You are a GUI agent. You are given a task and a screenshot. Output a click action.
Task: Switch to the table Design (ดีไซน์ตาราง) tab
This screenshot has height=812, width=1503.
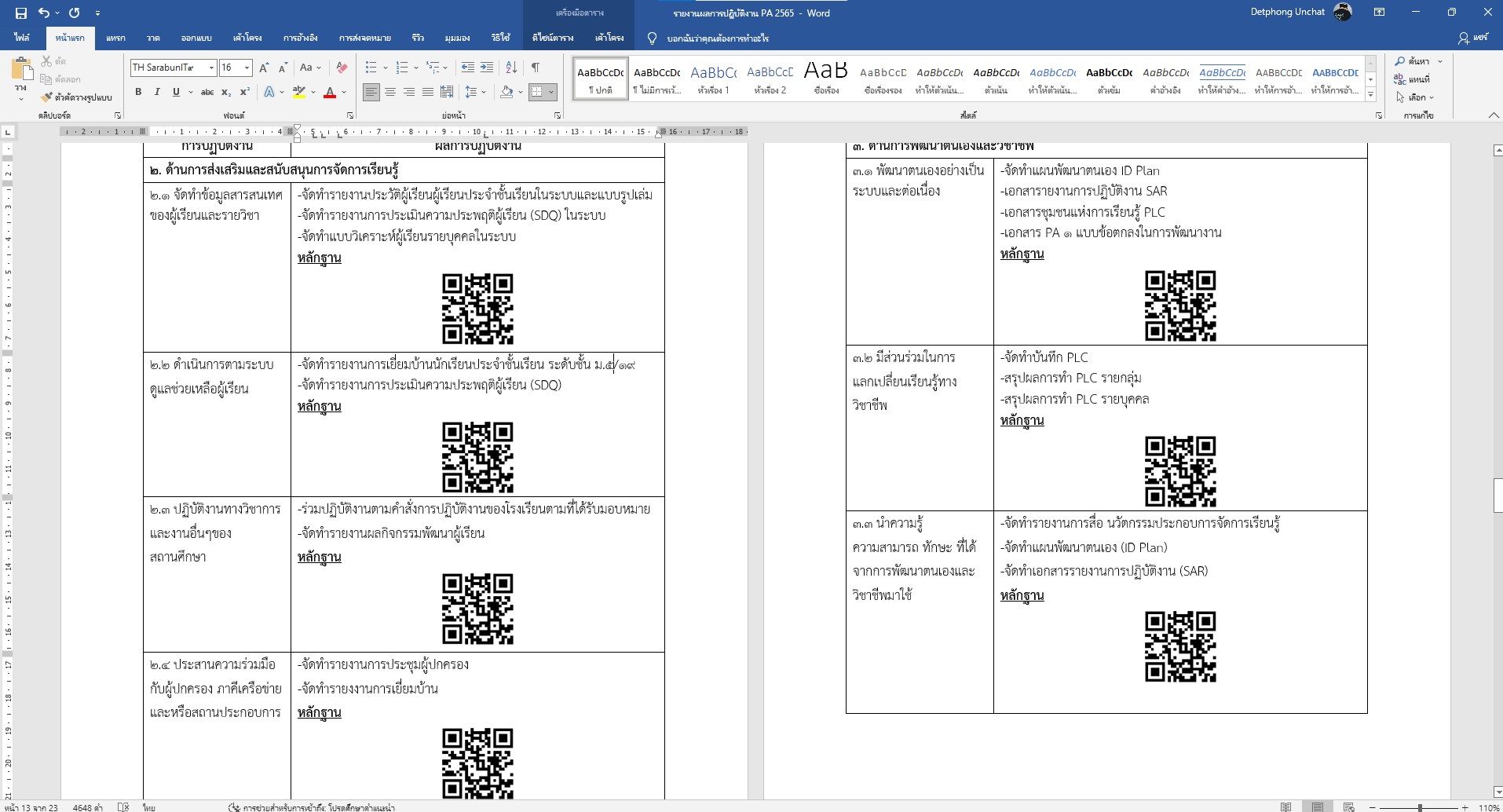[x=553, y=38]
